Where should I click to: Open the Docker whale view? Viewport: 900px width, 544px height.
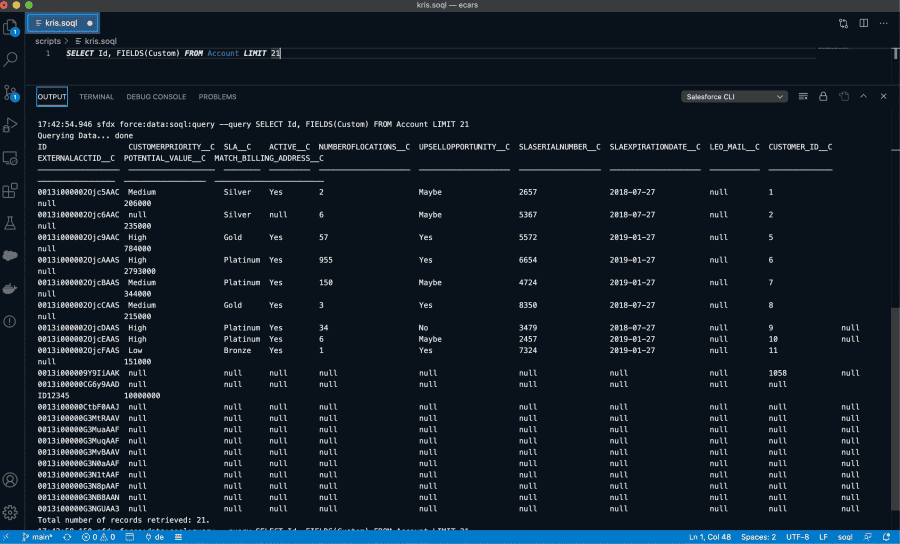point(10,289)
